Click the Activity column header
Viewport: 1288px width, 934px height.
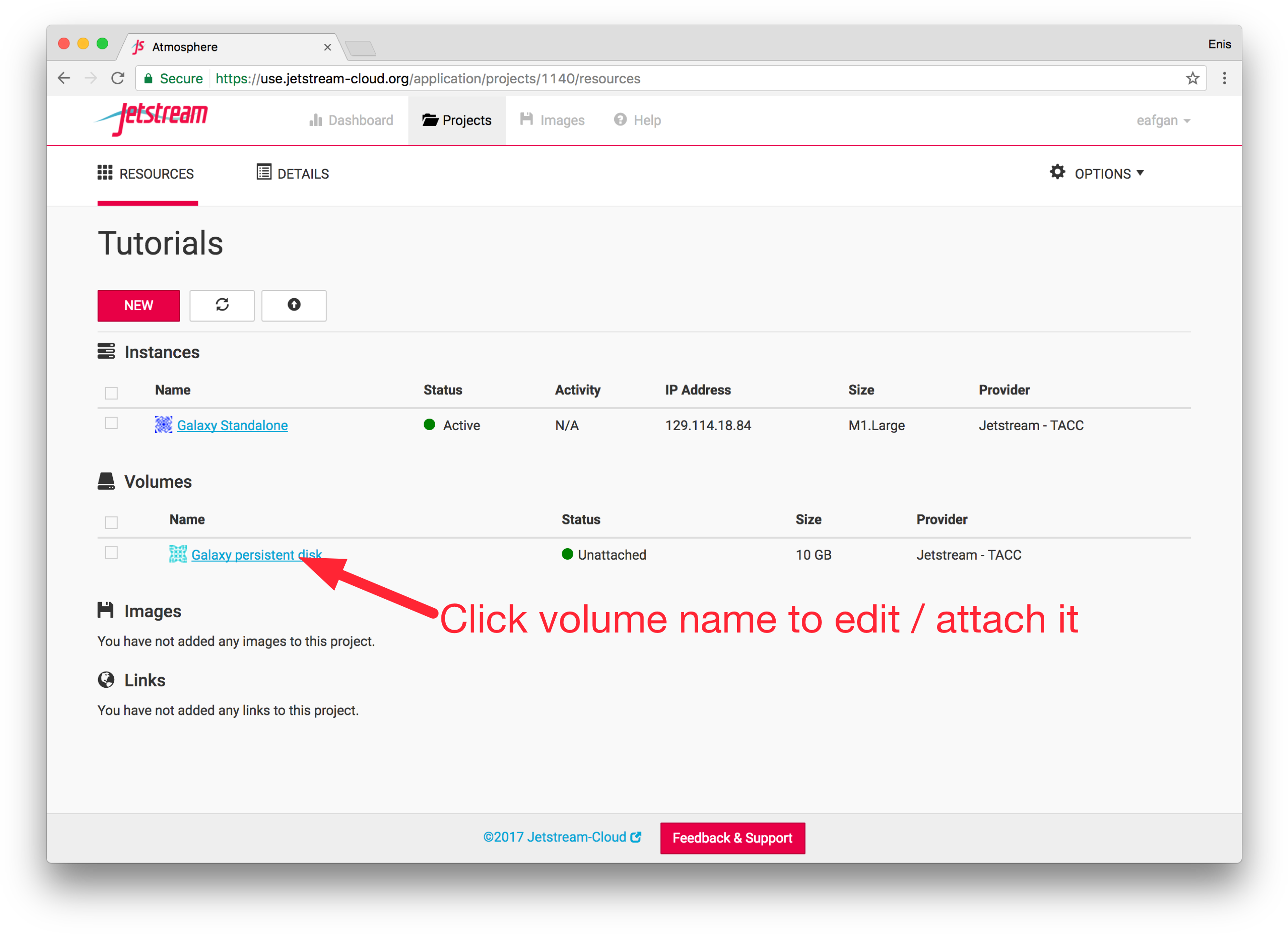tap(578, 390)
